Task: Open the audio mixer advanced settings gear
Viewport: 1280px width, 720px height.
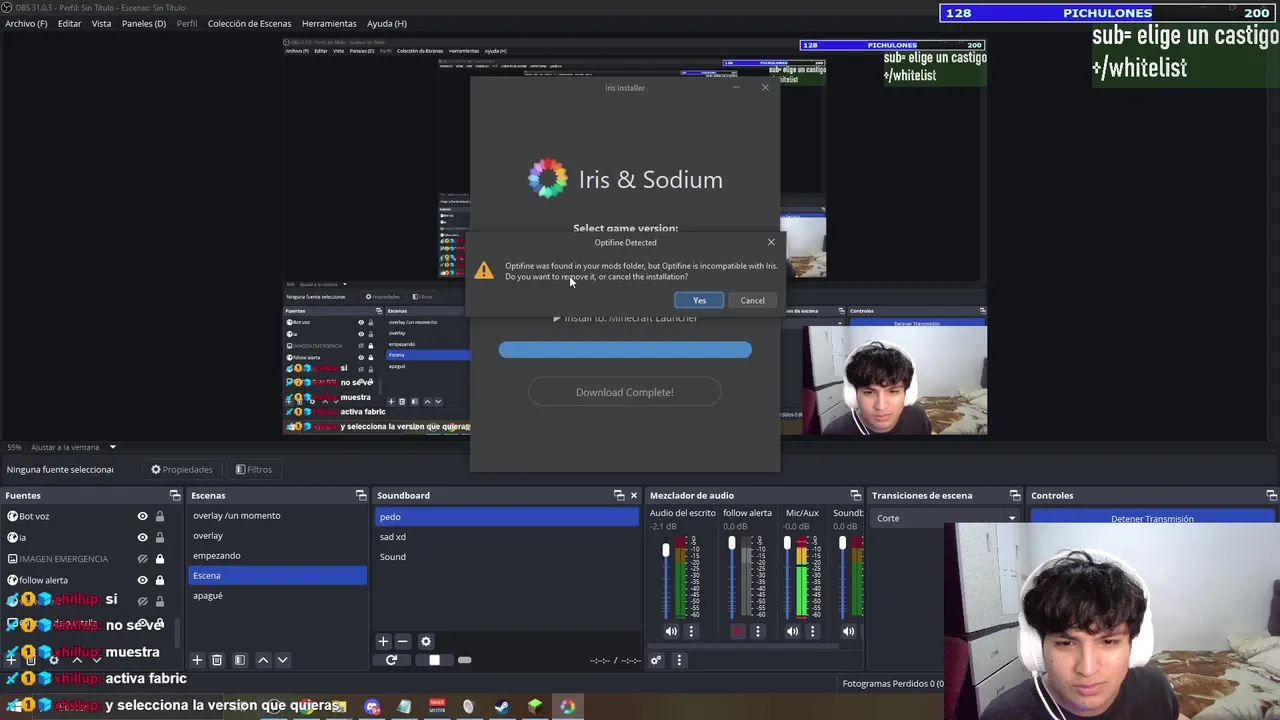Action: [656, 660]
